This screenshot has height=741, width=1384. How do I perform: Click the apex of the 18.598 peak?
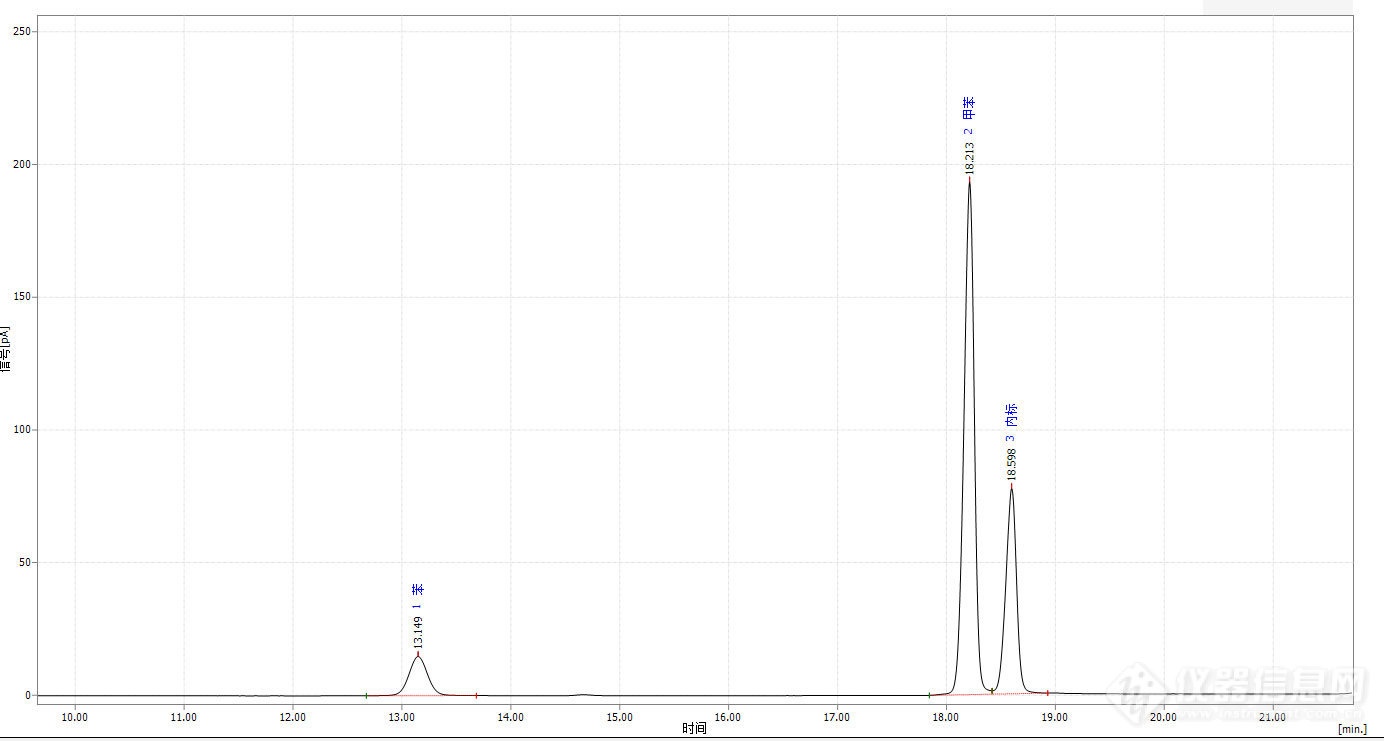click(x=1011, y=486)
